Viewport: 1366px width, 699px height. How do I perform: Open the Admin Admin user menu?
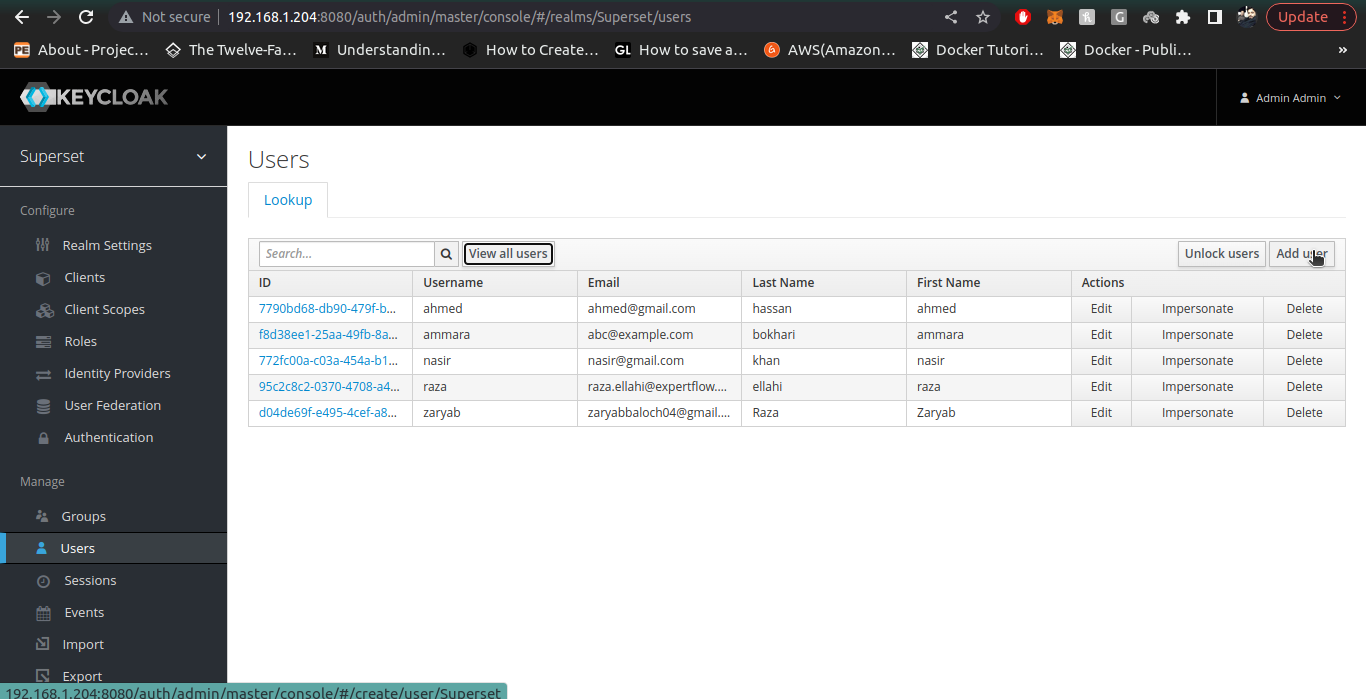[1290, 97]
